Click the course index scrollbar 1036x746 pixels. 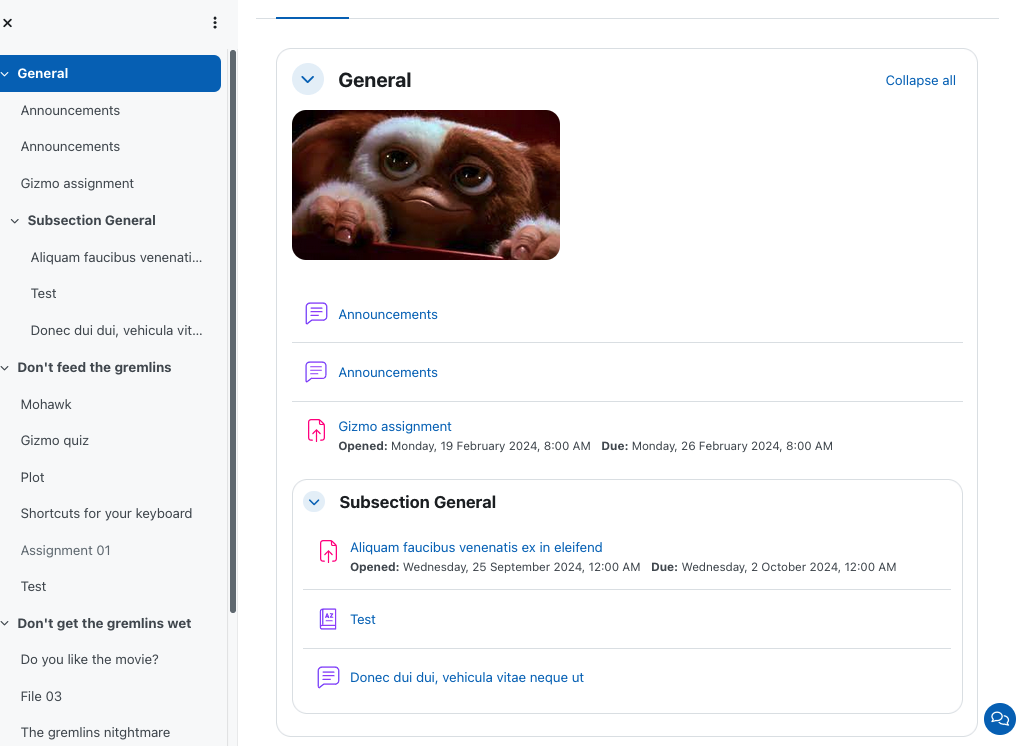[x=233, y=332]
